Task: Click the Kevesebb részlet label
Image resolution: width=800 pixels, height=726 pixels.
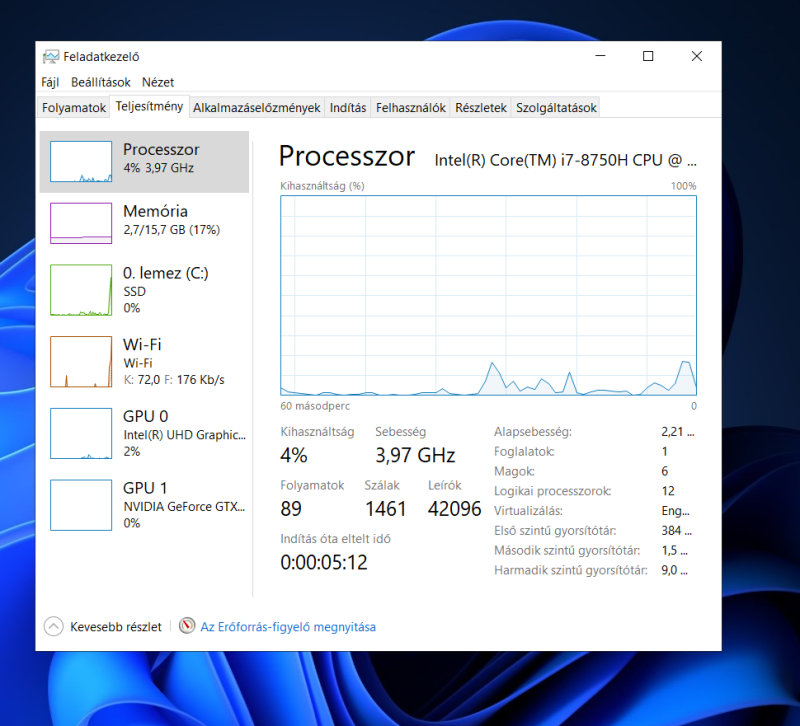Action: [x=116, y=627]
